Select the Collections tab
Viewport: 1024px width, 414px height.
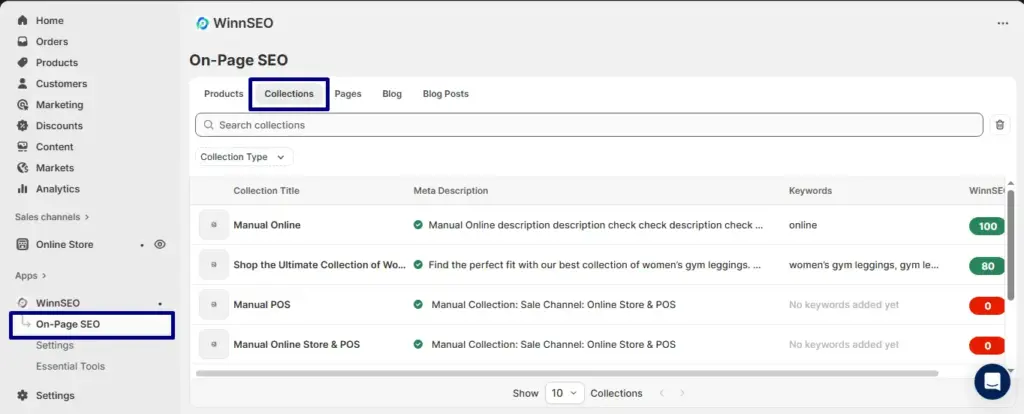(x=289, y=93)
